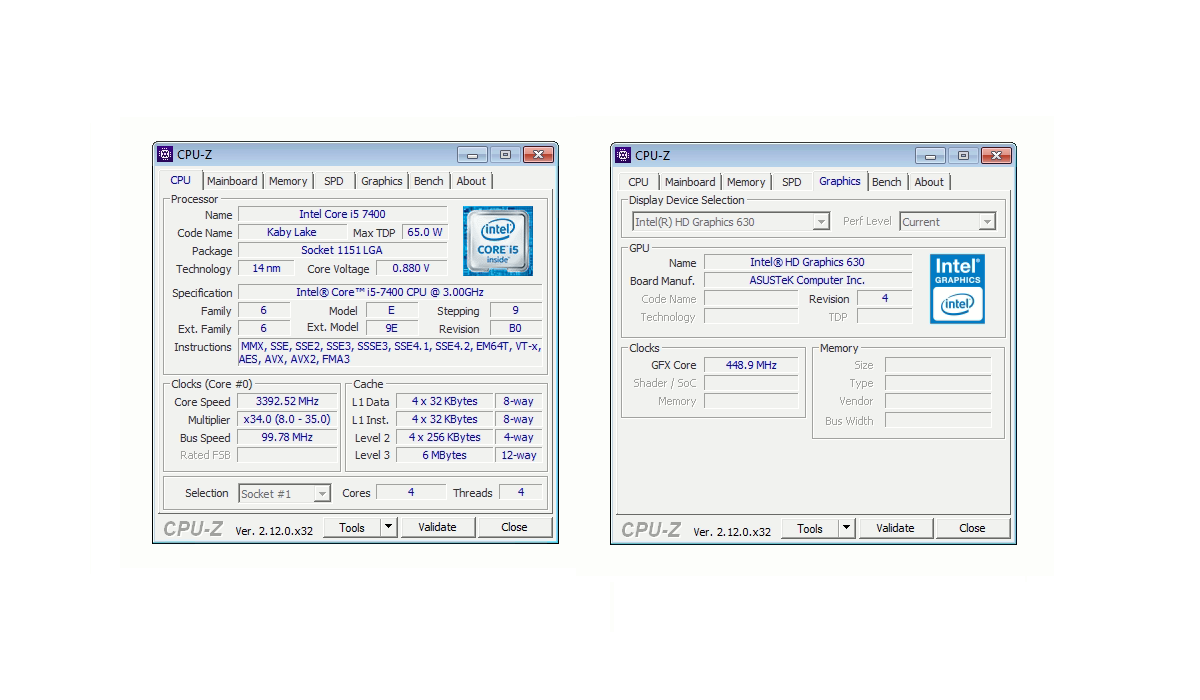Viewport: 1200px width, 700px height.
Task: Close right CPU-Z window via title bar X
Action: click(x=996, y=156)
